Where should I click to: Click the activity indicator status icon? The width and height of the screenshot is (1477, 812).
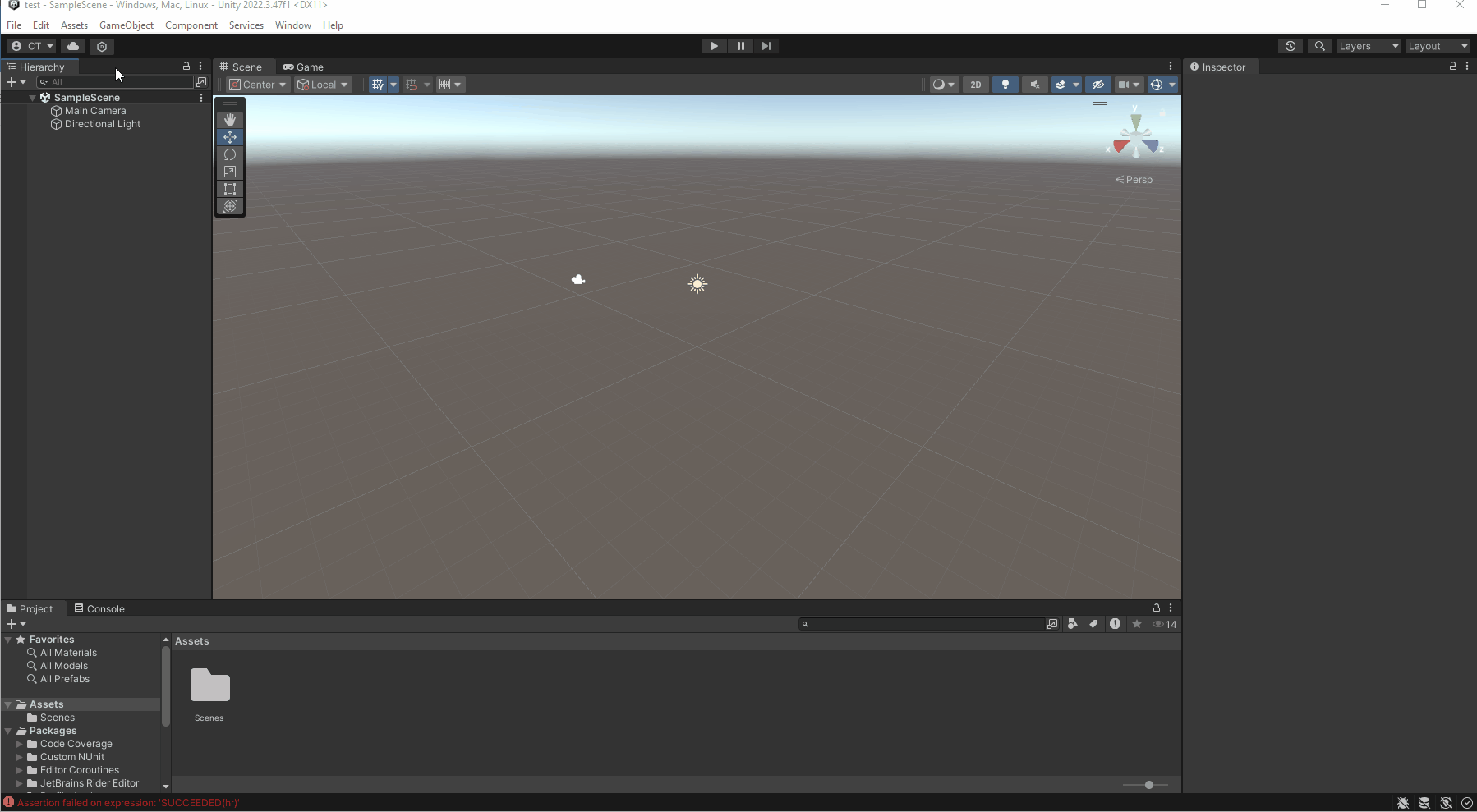tap(1467, 803)
